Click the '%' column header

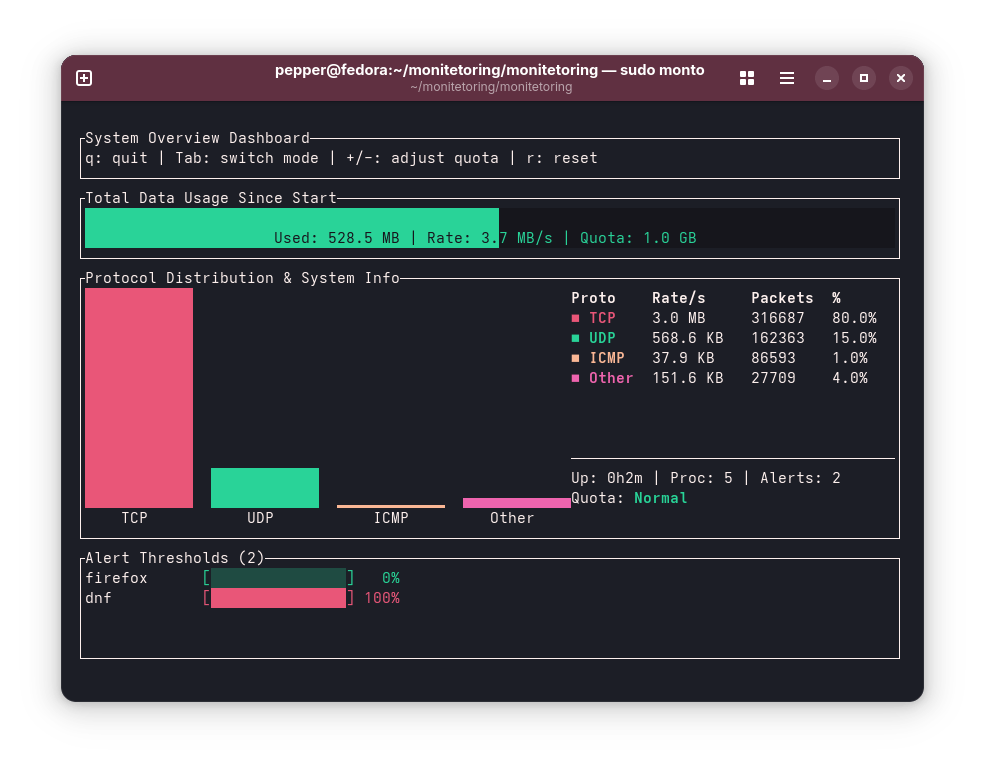tap(836, 298)
